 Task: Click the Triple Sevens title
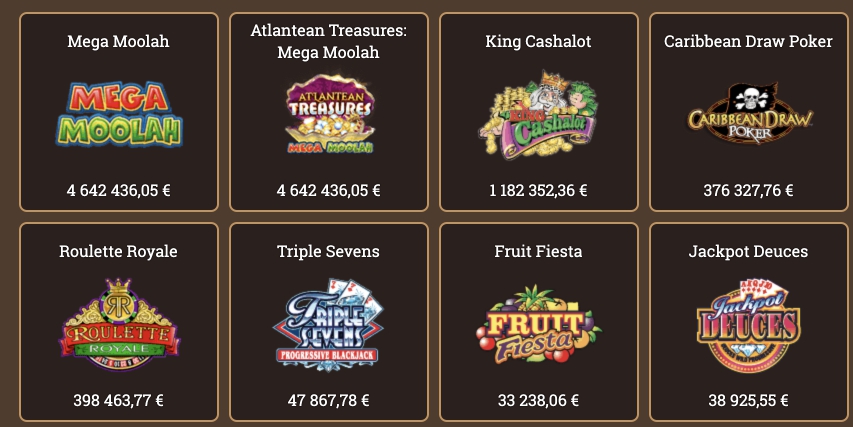(x=329, y=251)
